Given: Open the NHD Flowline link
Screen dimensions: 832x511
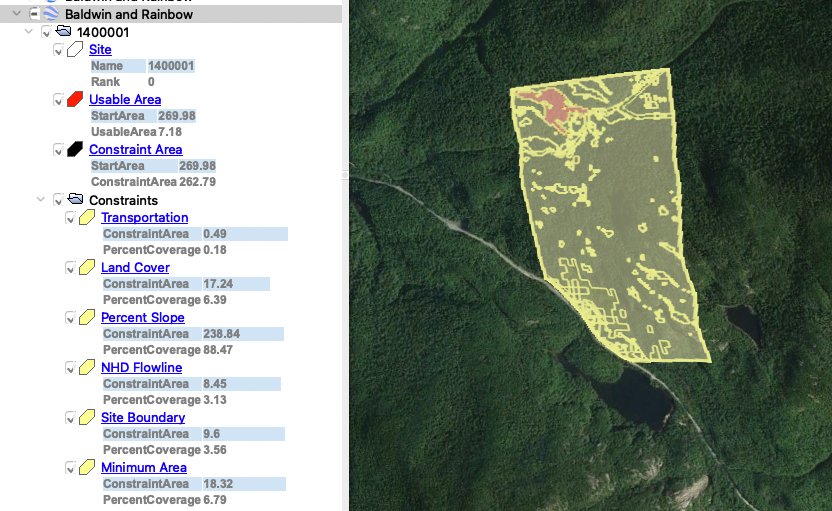Looking at the screenshot, I should [142, 367].
